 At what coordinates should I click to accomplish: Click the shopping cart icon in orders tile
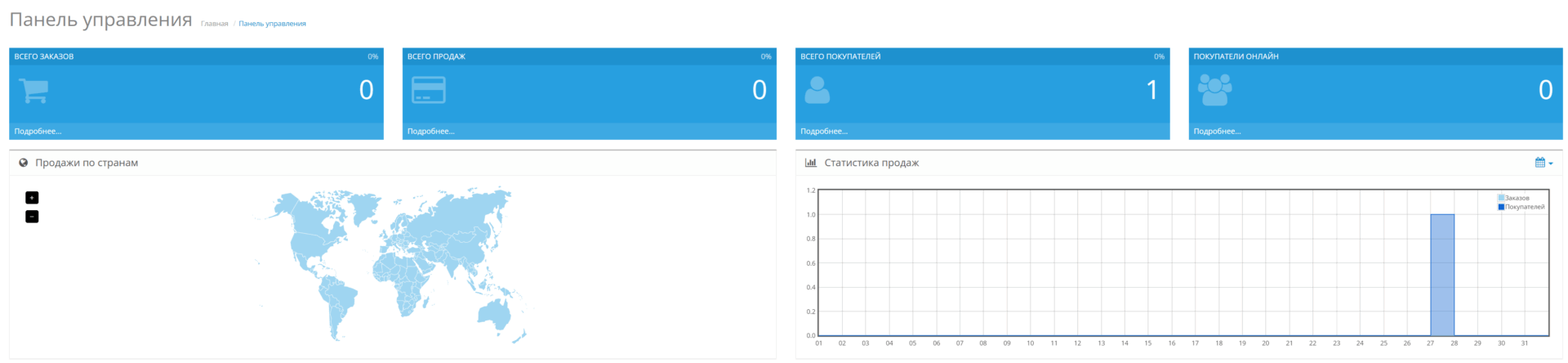point(33,91)
